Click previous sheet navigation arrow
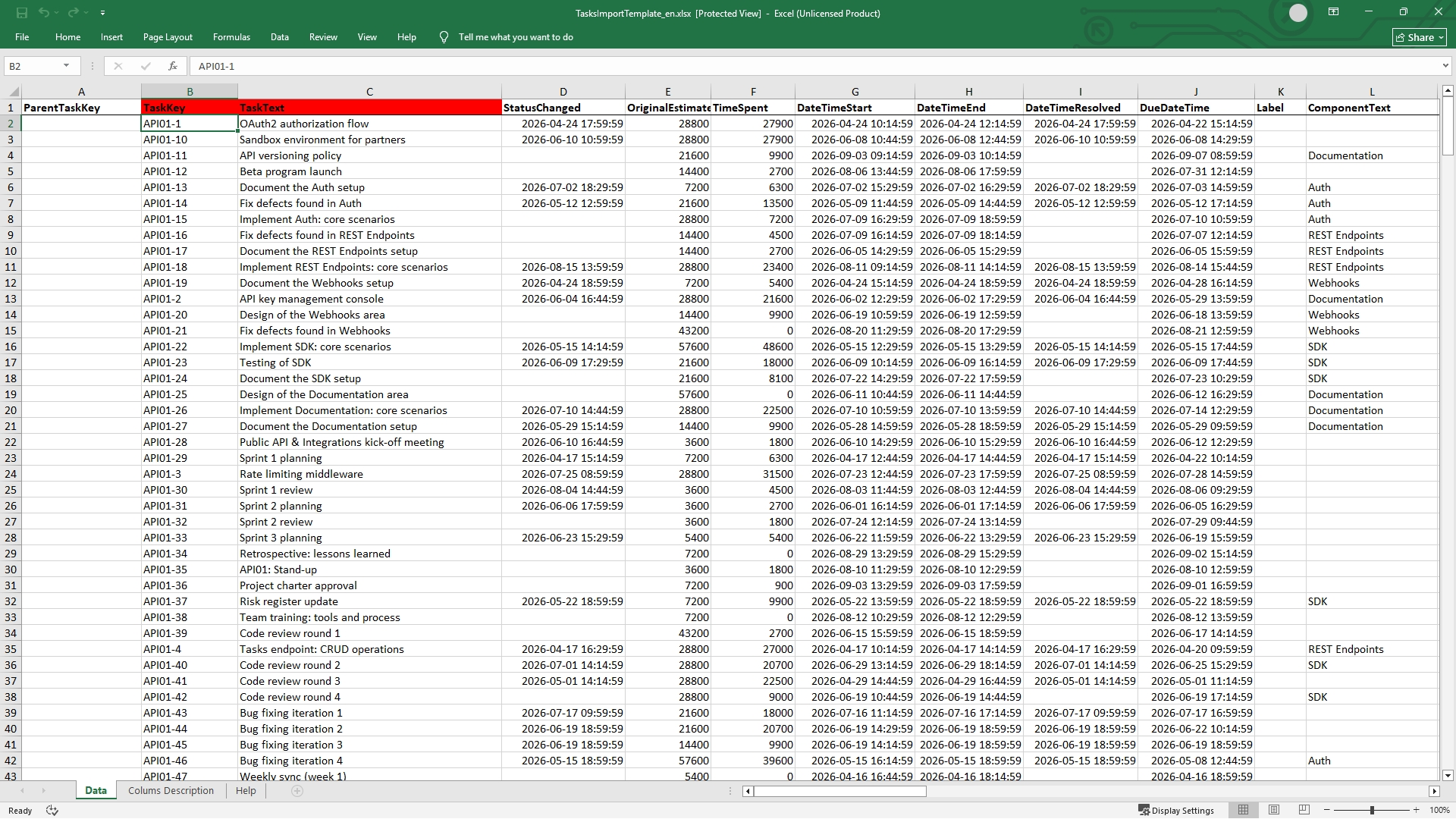 pyautogui.click(x=22, y=791)
